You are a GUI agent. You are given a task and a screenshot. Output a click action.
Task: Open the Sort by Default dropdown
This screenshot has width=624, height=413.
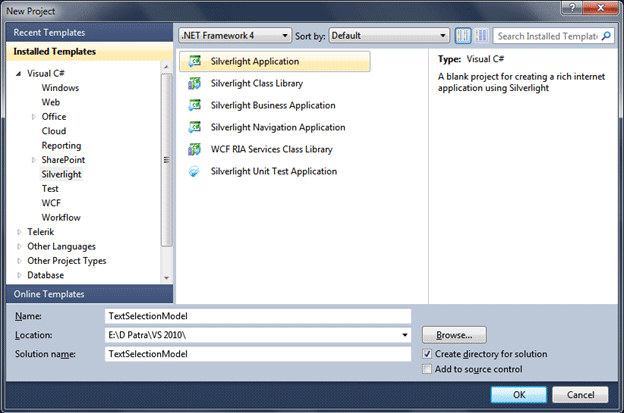pyautogui.click(x=389, y=36)
